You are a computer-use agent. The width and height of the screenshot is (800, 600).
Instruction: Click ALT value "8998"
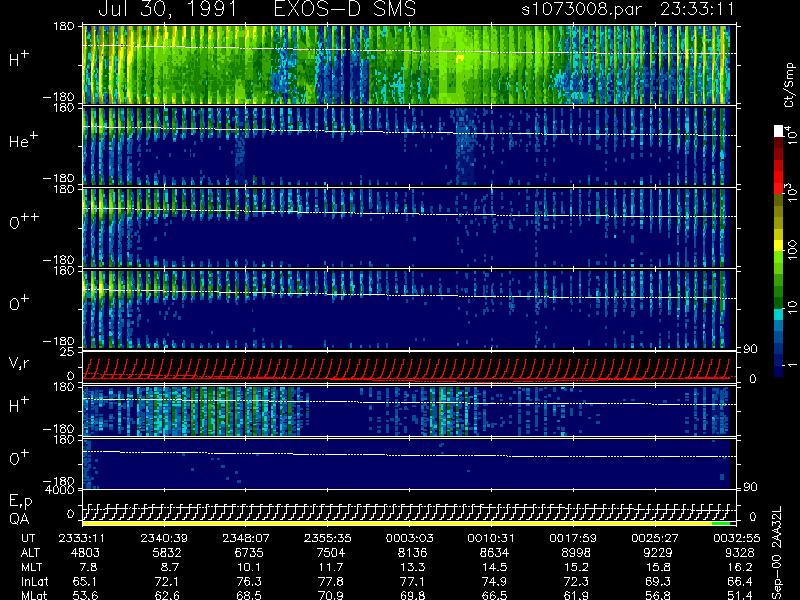(577, 553)
